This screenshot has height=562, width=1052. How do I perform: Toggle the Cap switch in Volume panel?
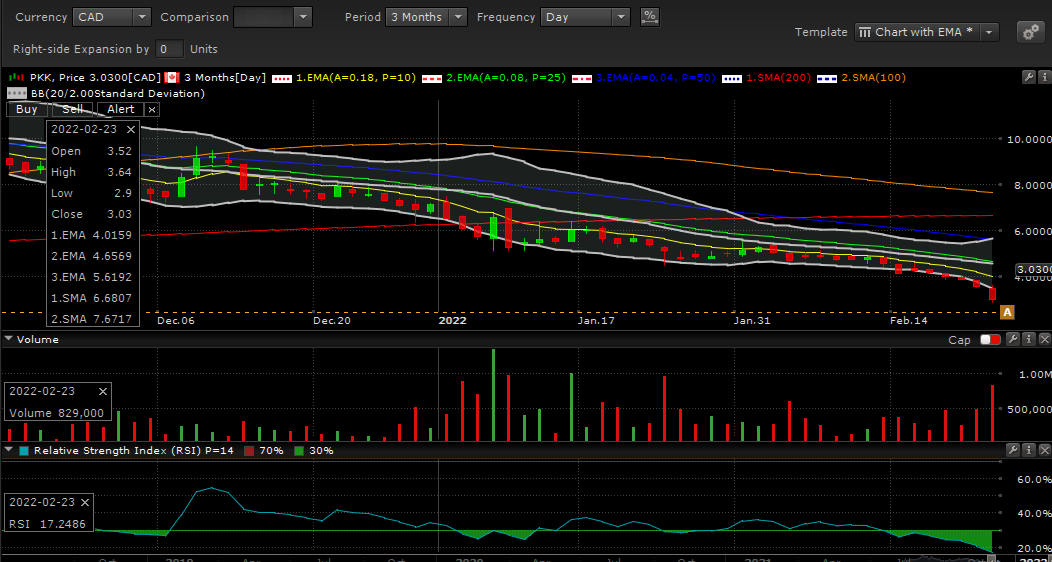coord(989,340)
